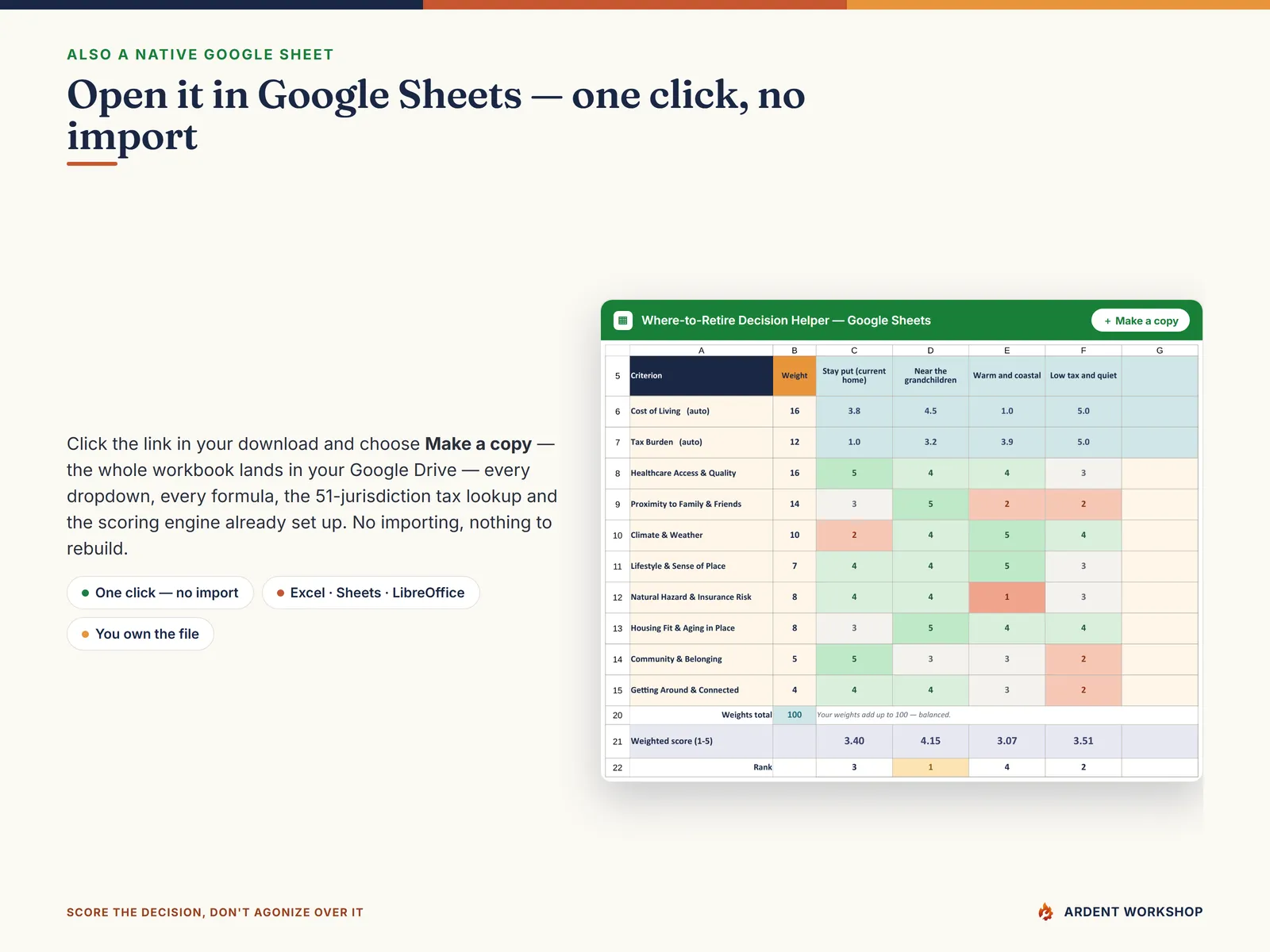The image size is (1270, 952).
Task: Click the Google Sheets icon in the green header
Action: (x=623, y=321)
